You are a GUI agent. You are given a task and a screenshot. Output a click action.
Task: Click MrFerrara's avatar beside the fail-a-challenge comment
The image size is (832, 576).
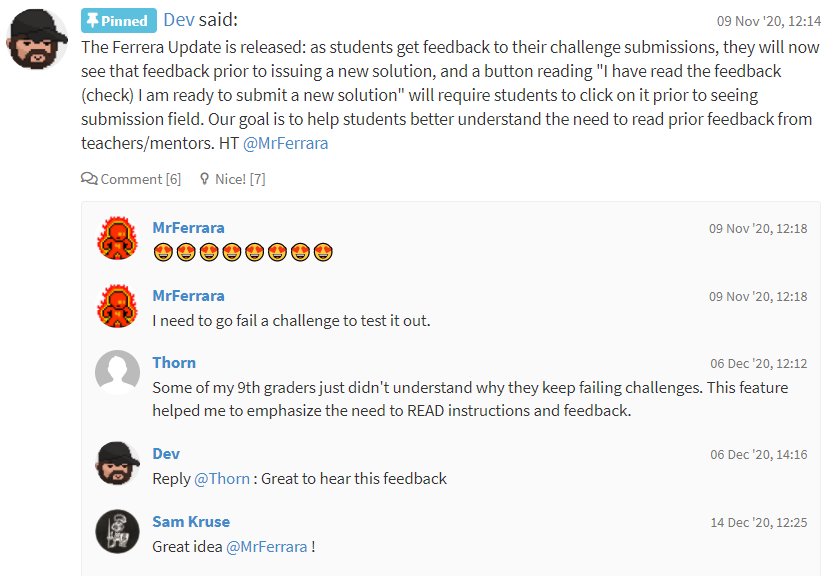click(117, 305)
